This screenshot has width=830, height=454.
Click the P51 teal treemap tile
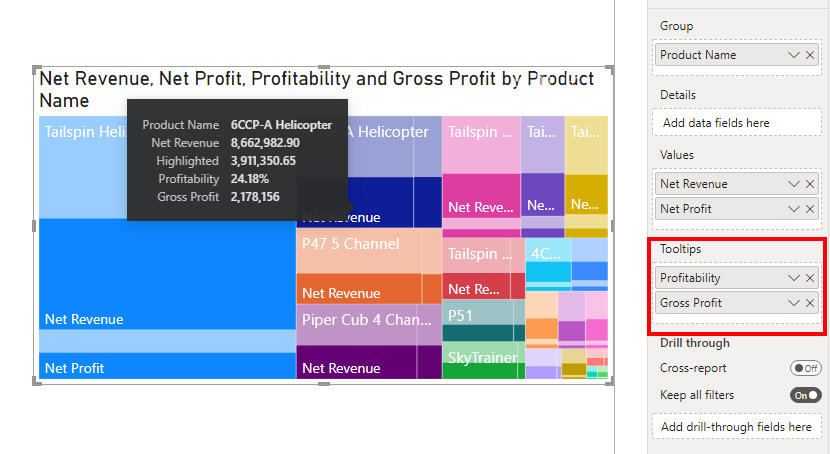pyautogui.click(x=482, y=317)
